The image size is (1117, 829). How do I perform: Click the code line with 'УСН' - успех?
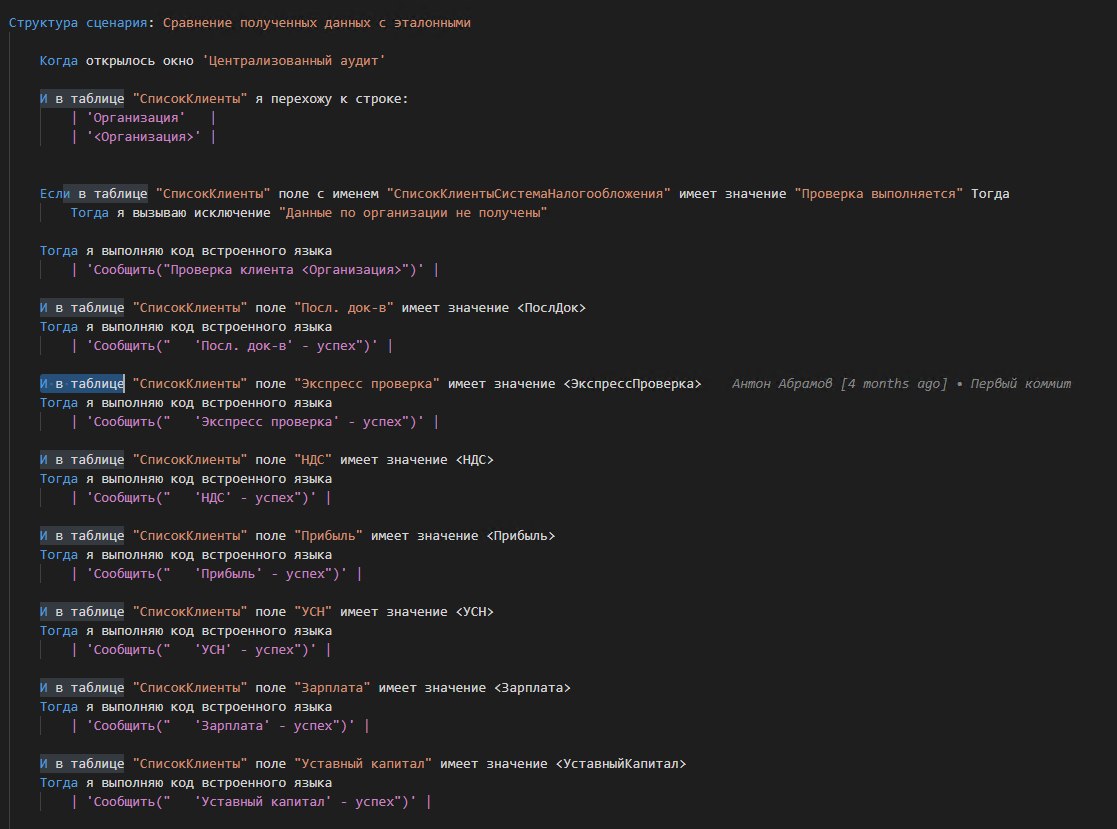[201, 650]
